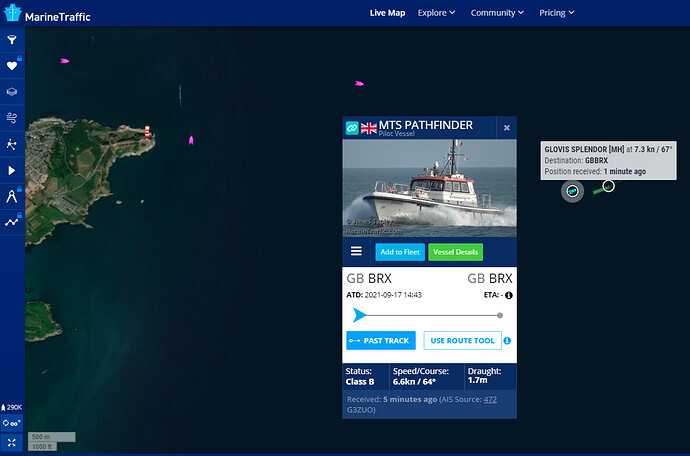Open My Fleets heart icon
The height and width of the screenshot is (456, 690).
[x=12, y=66]
